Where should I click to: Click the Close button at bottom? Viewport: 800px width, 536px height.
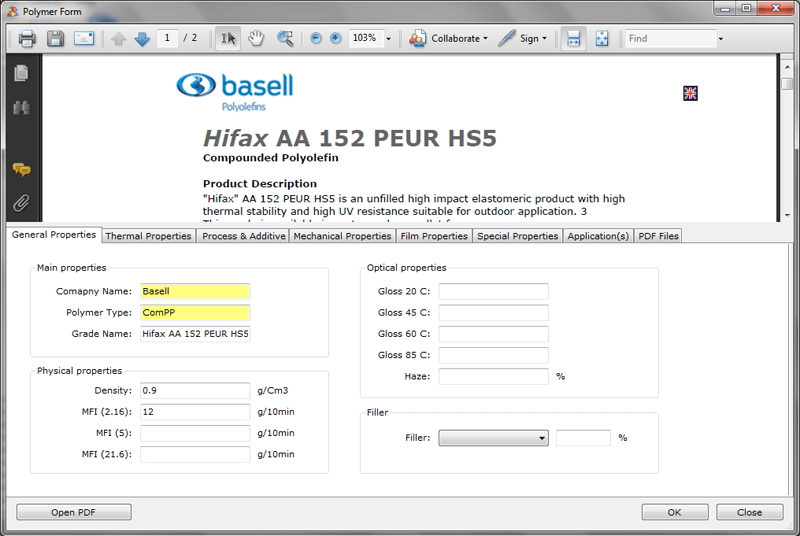pyautogui.click(x=749, y=513)
